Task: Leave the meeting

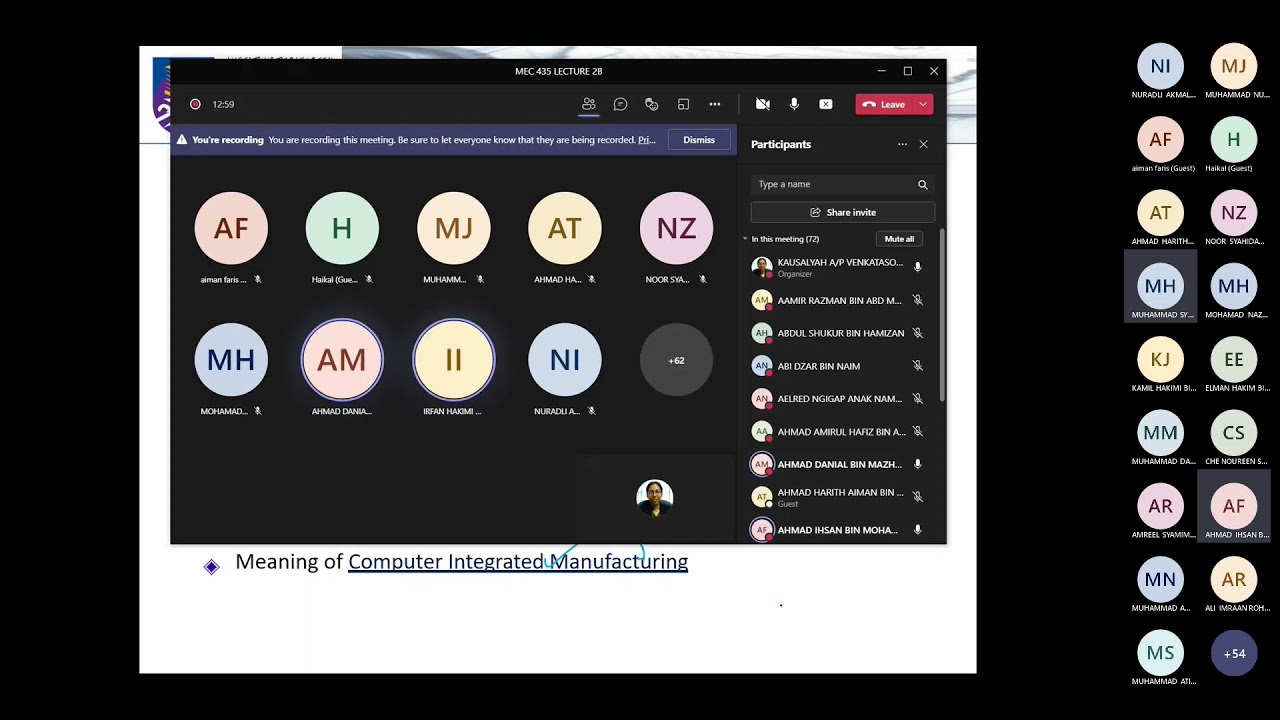Action: point(885,104)
